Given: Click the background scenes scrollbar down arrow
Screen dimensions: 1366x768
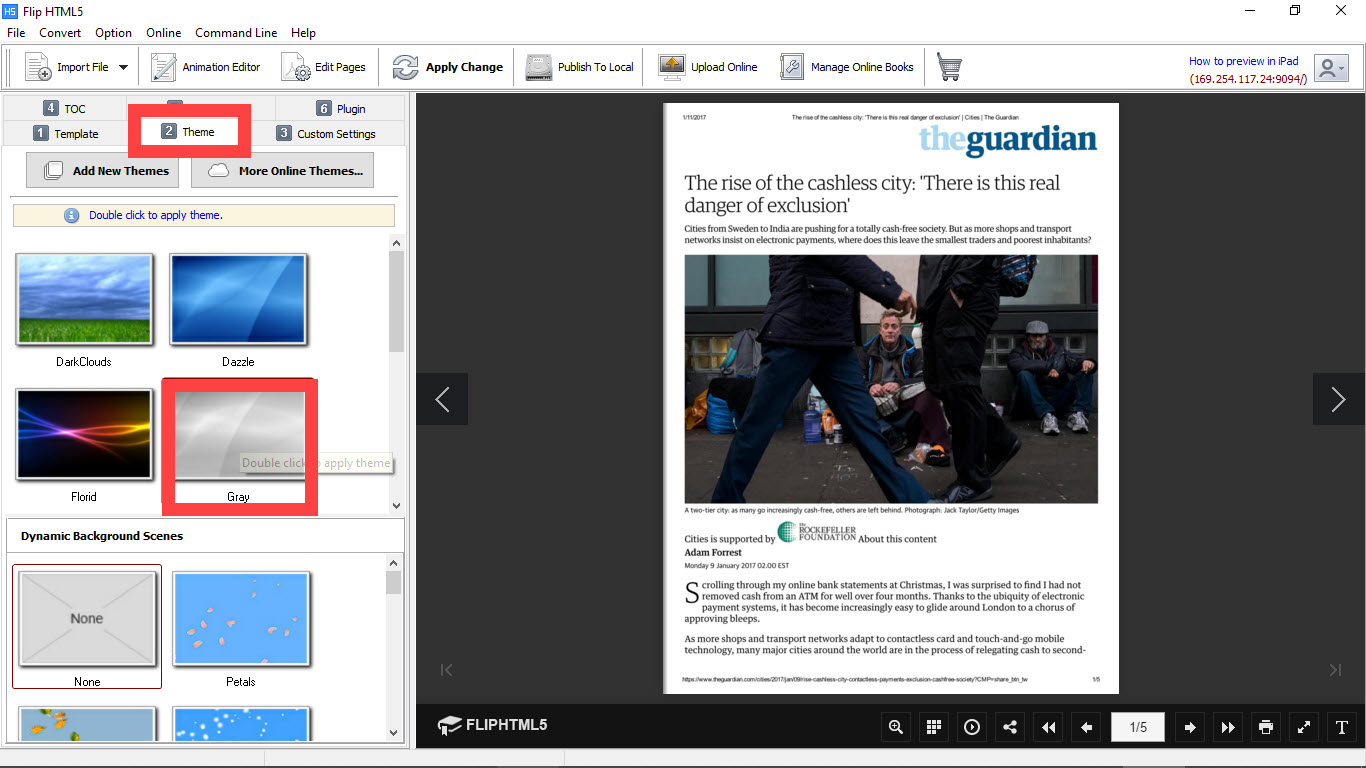Looking at the screenshot, I should click(x=394, y=733).
